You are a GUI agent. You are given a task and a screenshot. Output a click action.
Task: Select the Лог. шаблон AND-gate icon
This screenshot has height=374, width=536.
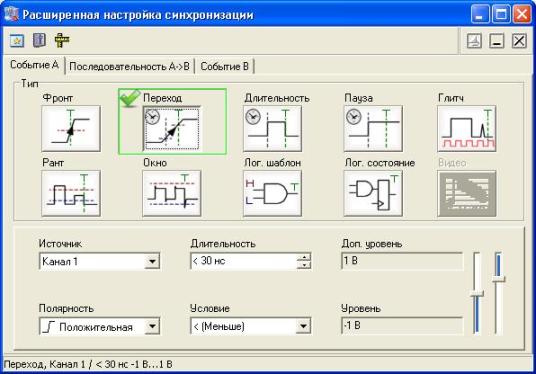(x=272, y=193)
